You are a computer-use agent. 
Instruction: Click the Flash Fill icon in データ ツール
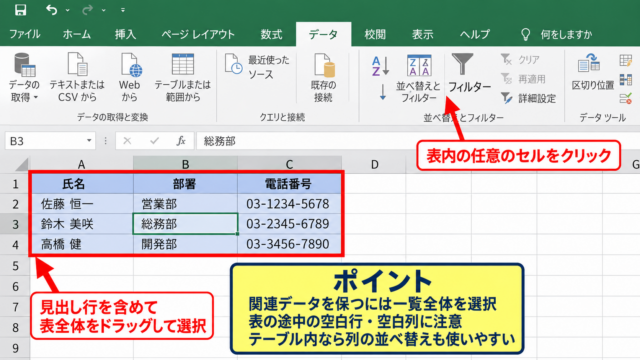tap(625, 60)
